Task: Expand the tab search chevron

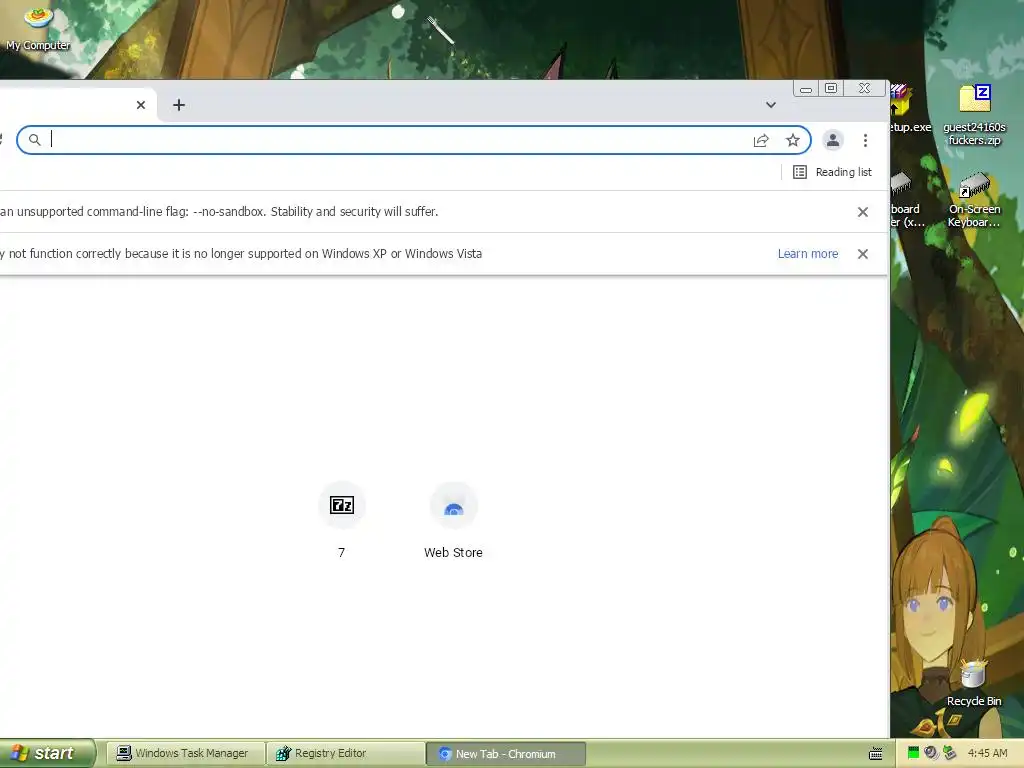Action: tap(771, 104)
